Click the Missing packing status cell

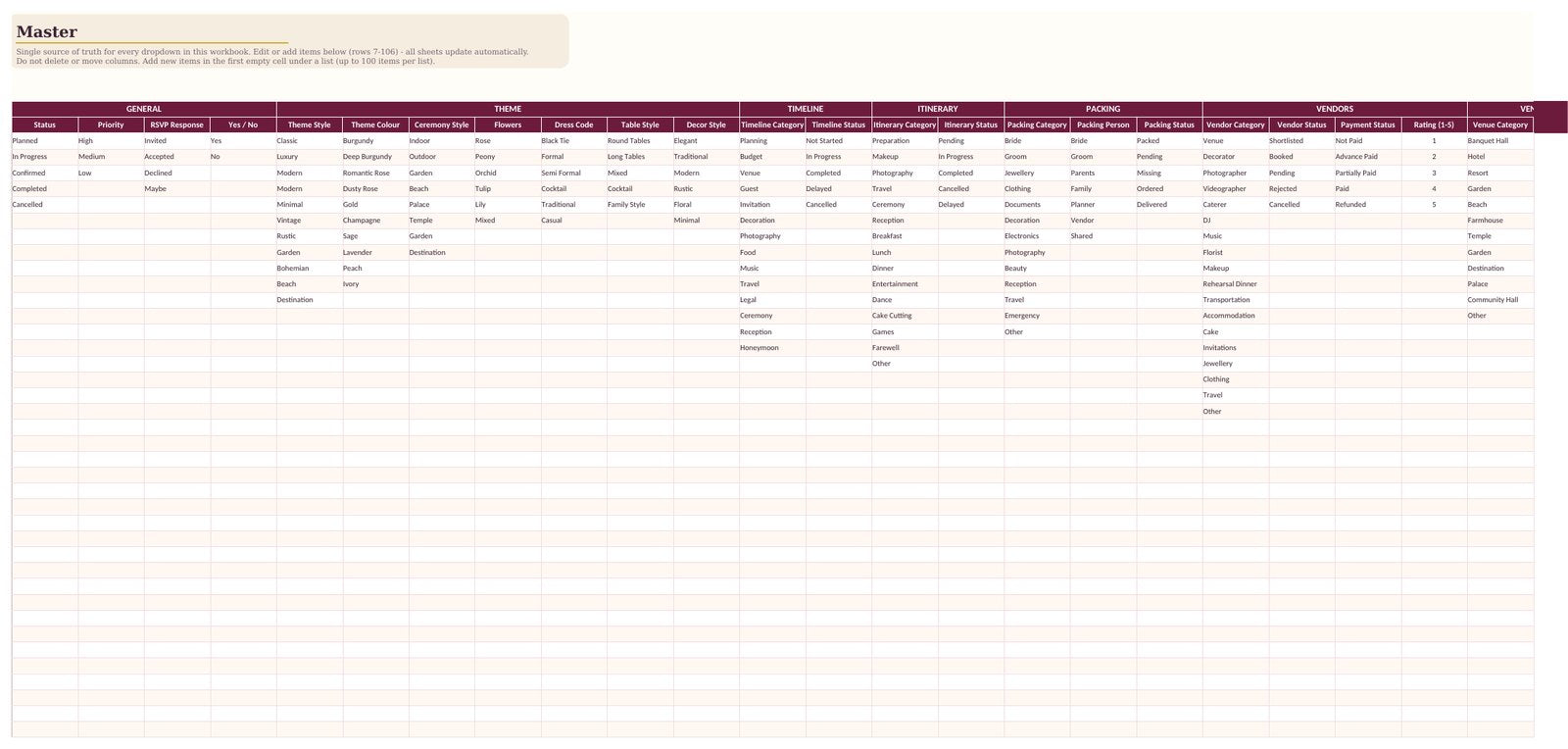(1169, 174)
